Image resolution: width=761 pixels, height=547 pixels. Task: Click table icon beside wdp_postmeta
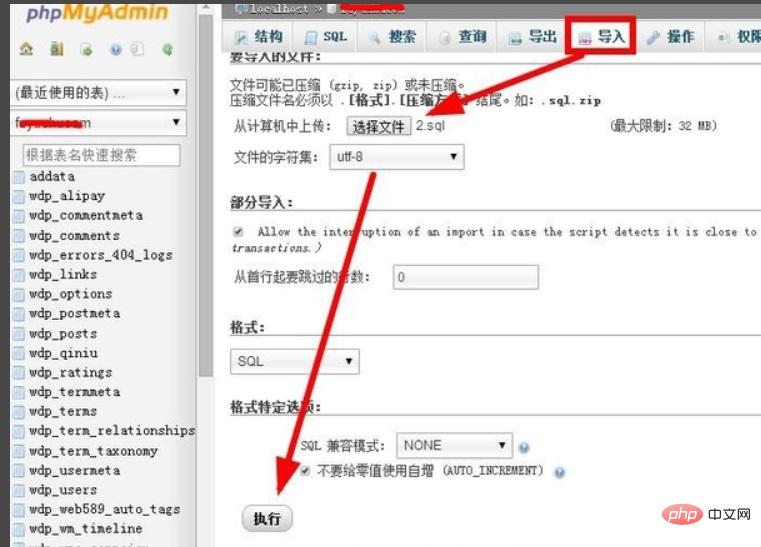coord(19,314)
